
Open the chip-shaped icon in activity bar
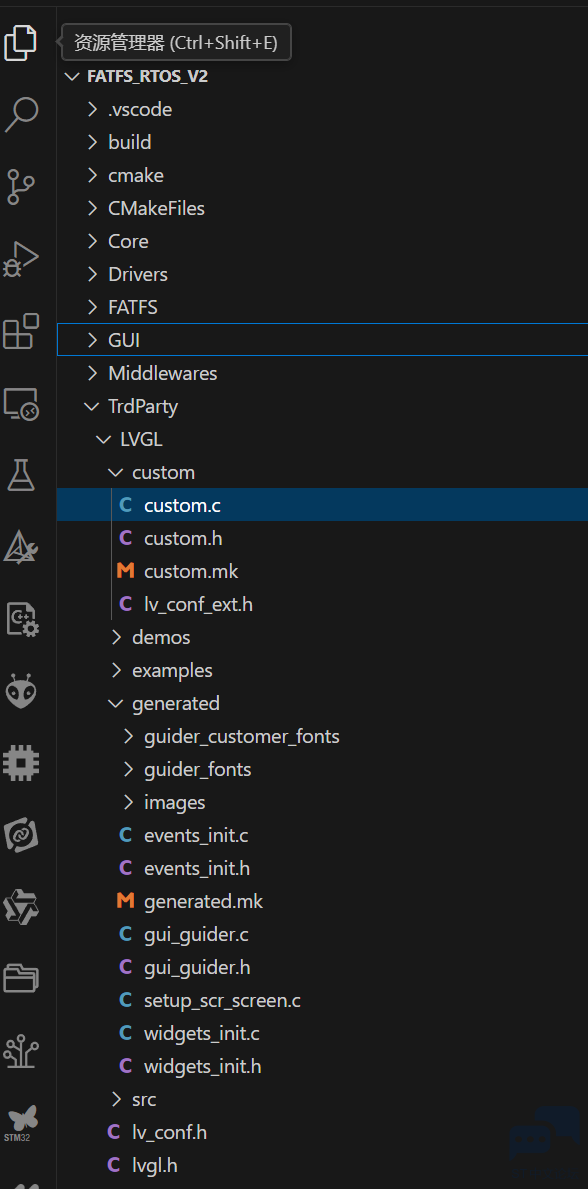coord(21,763)
